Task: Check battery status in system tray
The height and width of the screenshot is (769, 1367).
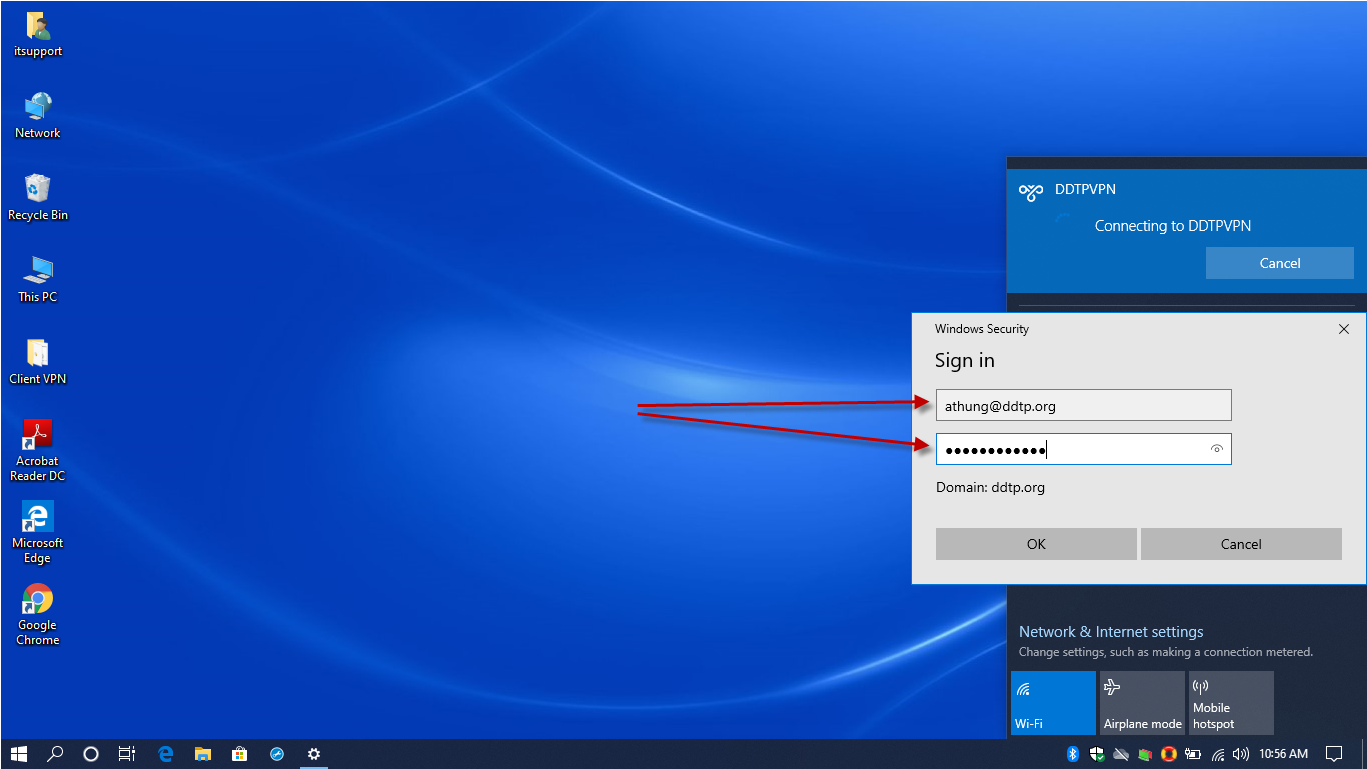Action: pyautogui.click(x=1193, y=754)
